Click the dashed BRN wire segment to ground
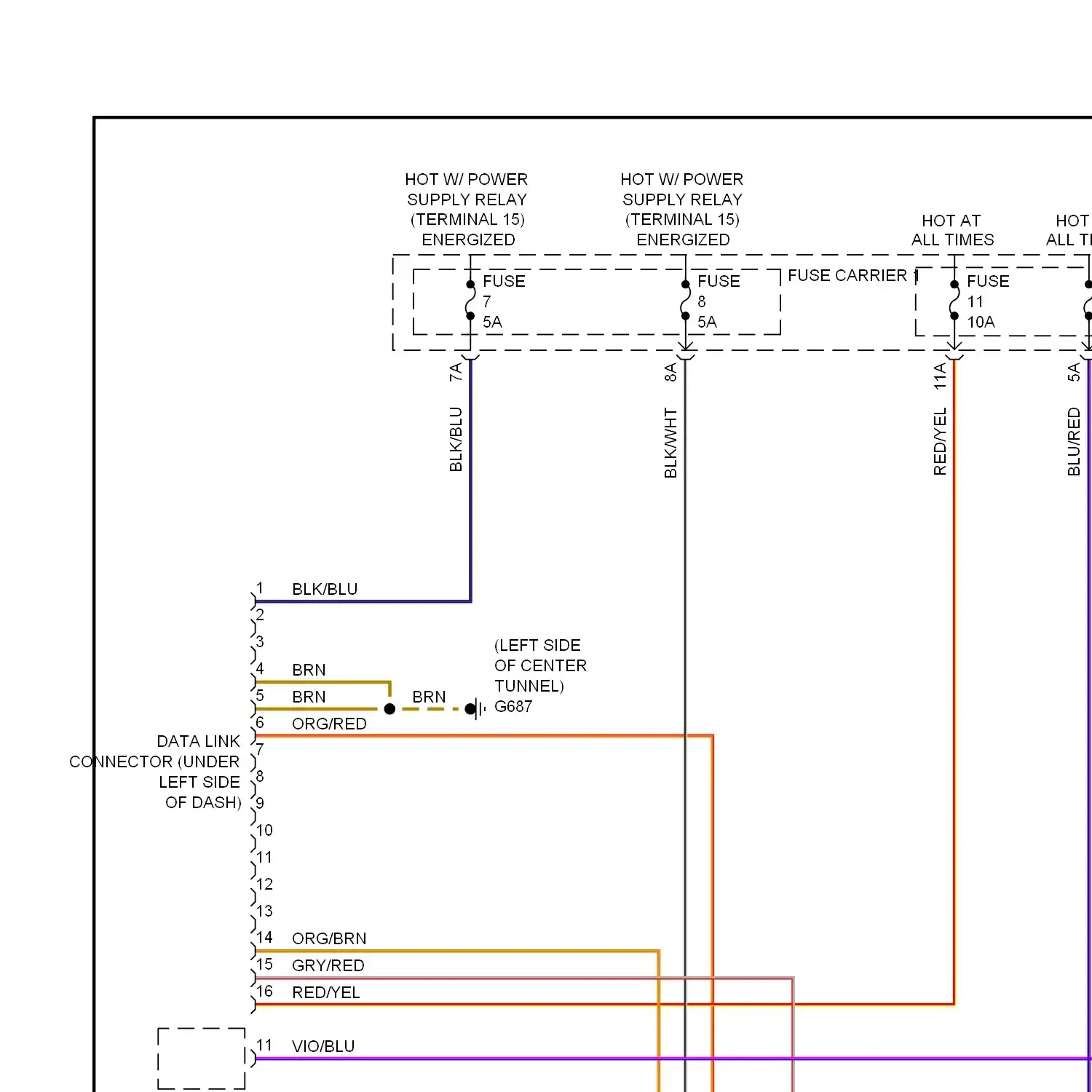Image resolution: width=1092 pixels, height=1092 pixels. click(430, 708)
